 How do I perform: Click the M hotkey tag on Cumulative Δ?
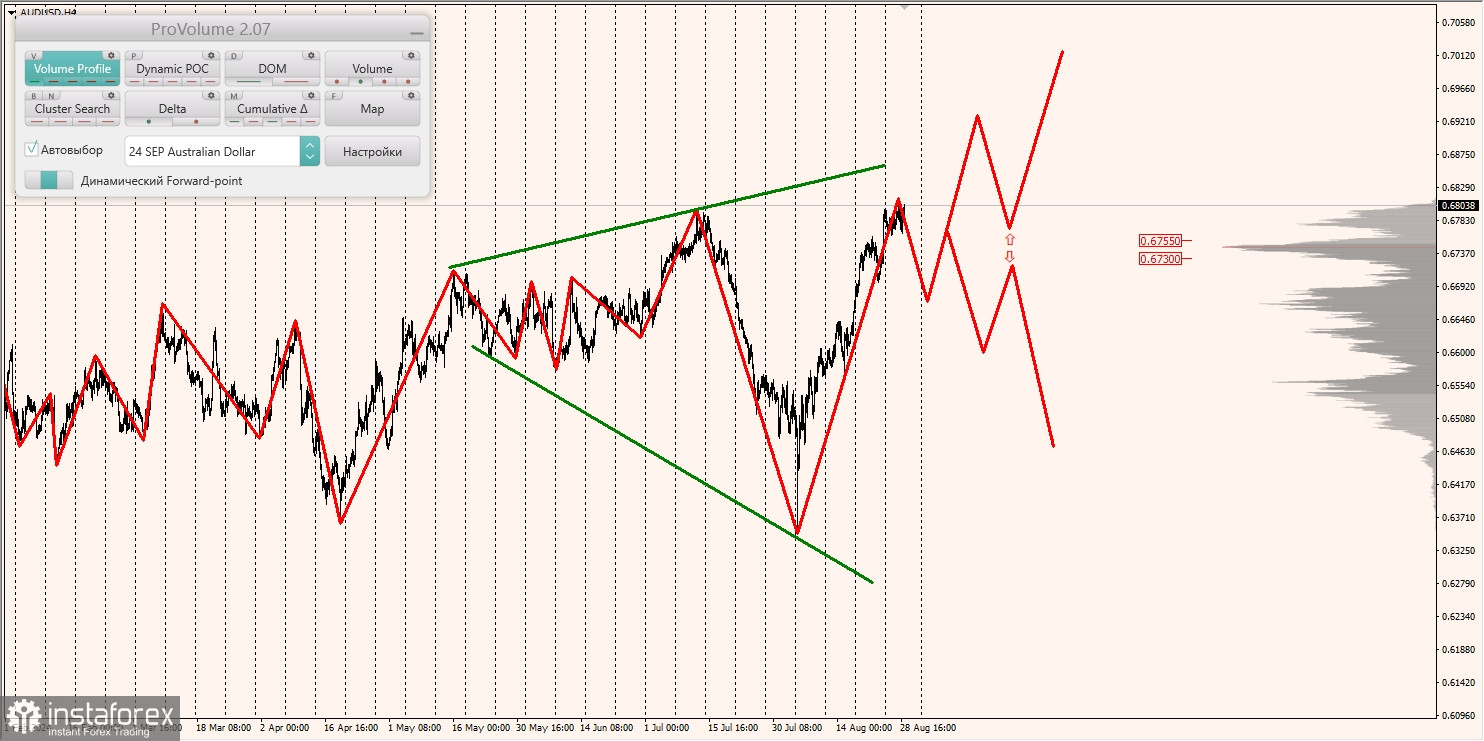tap(234, 96)
